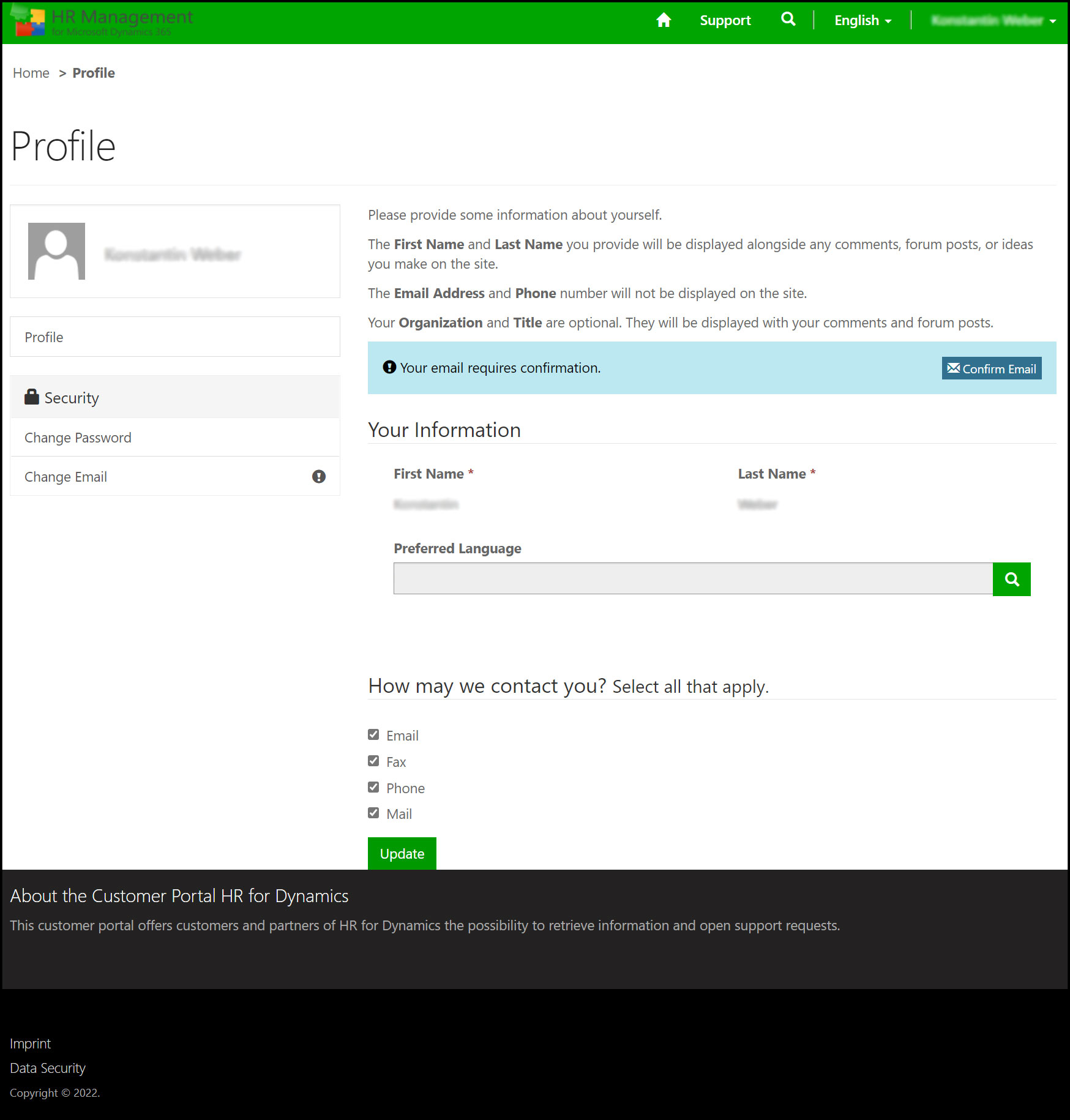Open the Support menu item

[725, 21]
